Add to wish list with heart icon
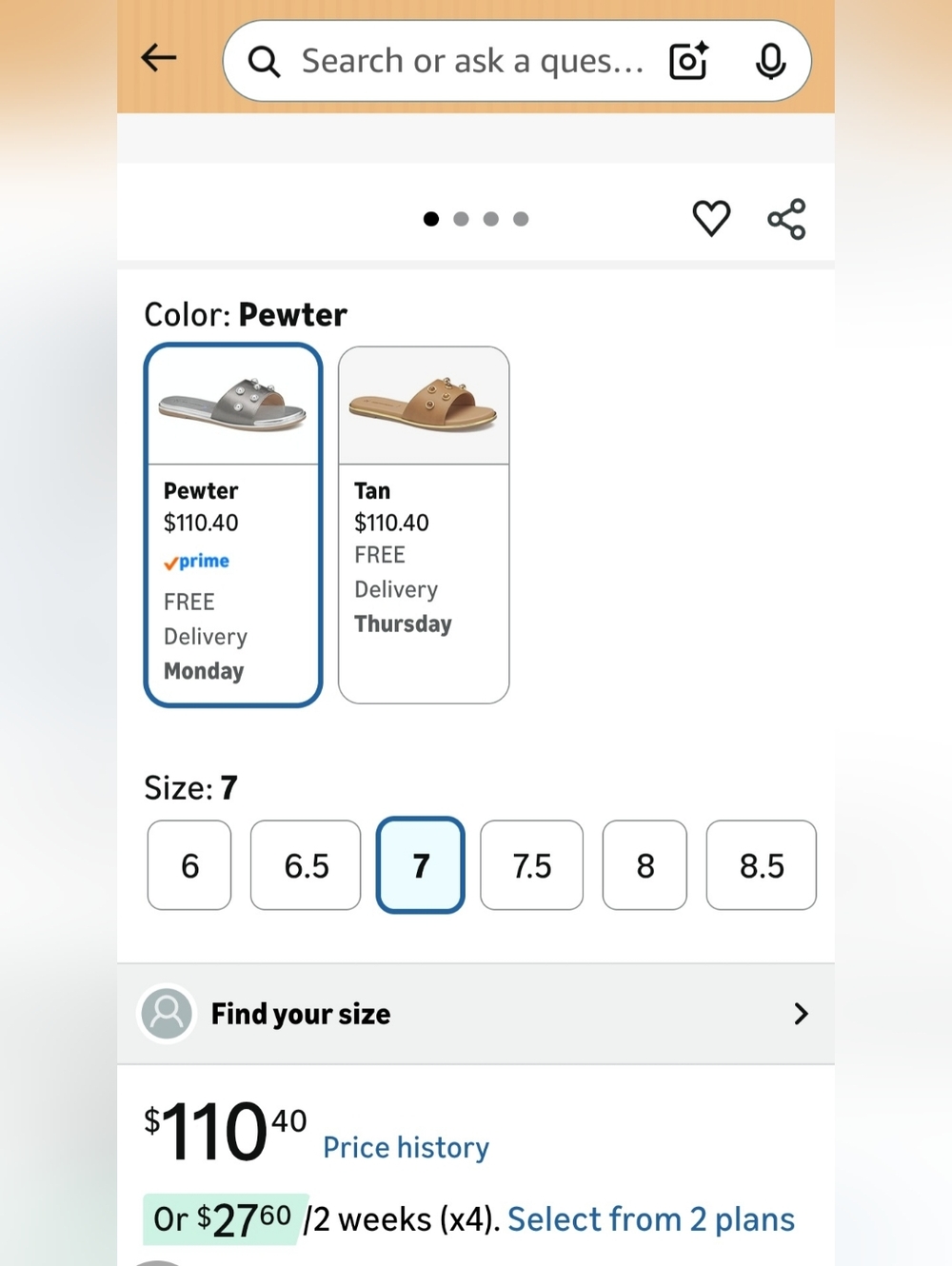This screenshot has height=1266, width=952. pos(711,218)
